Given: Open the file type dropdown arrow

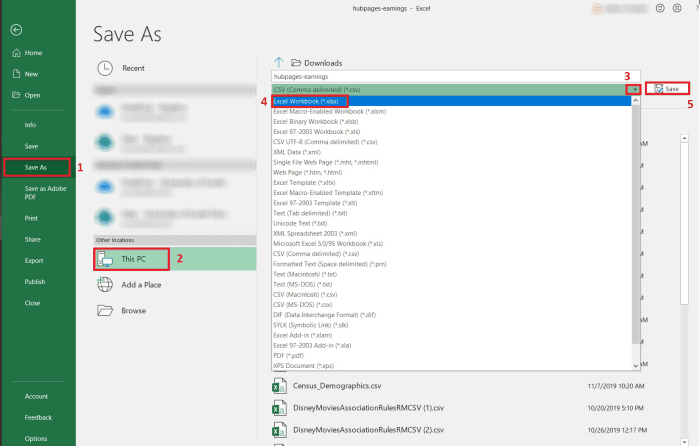Looking at the screenshot, I should (x=634, y=89).
